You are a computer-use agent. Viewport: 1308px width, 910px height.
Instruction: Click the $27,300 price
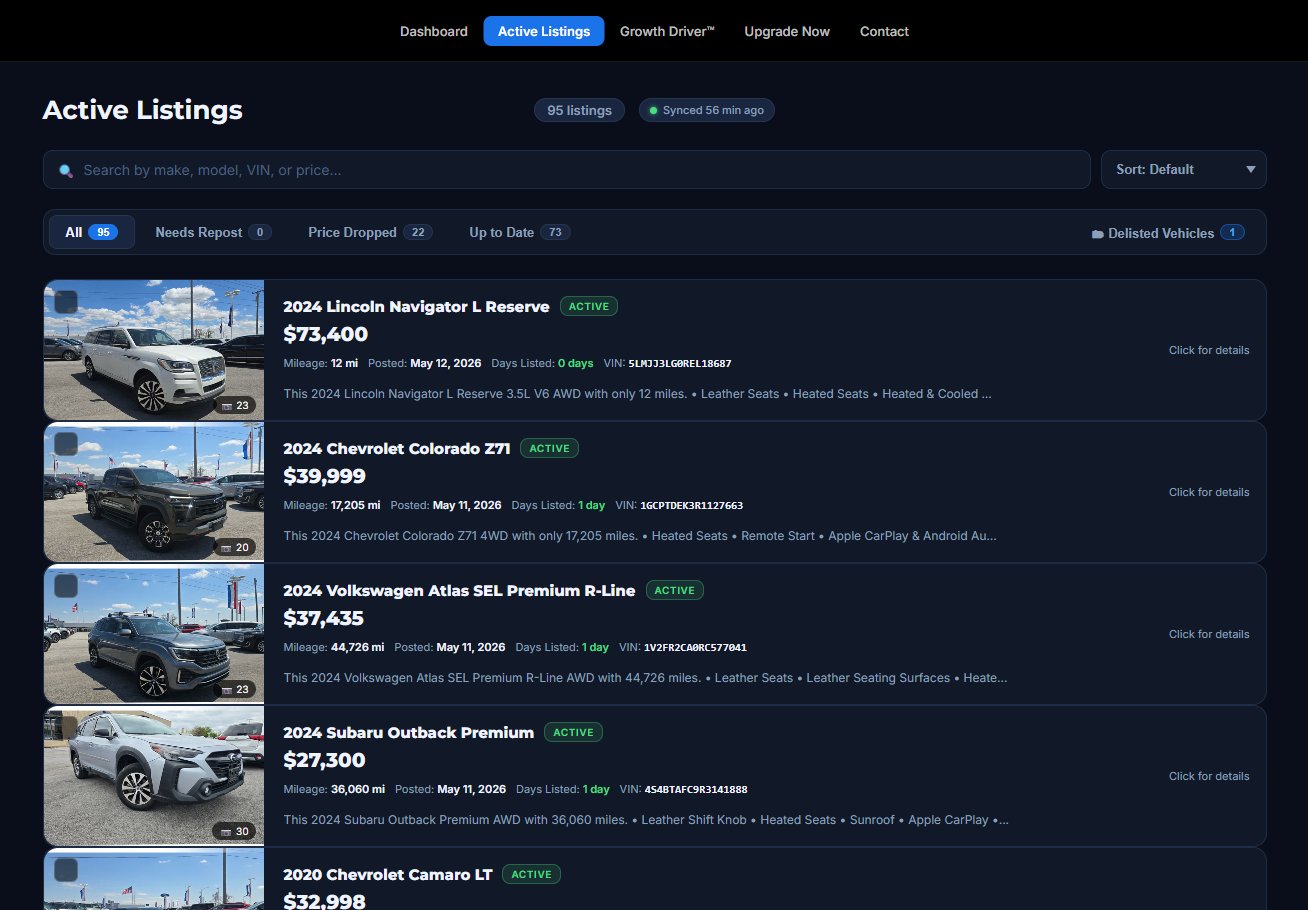click(325, 760)
